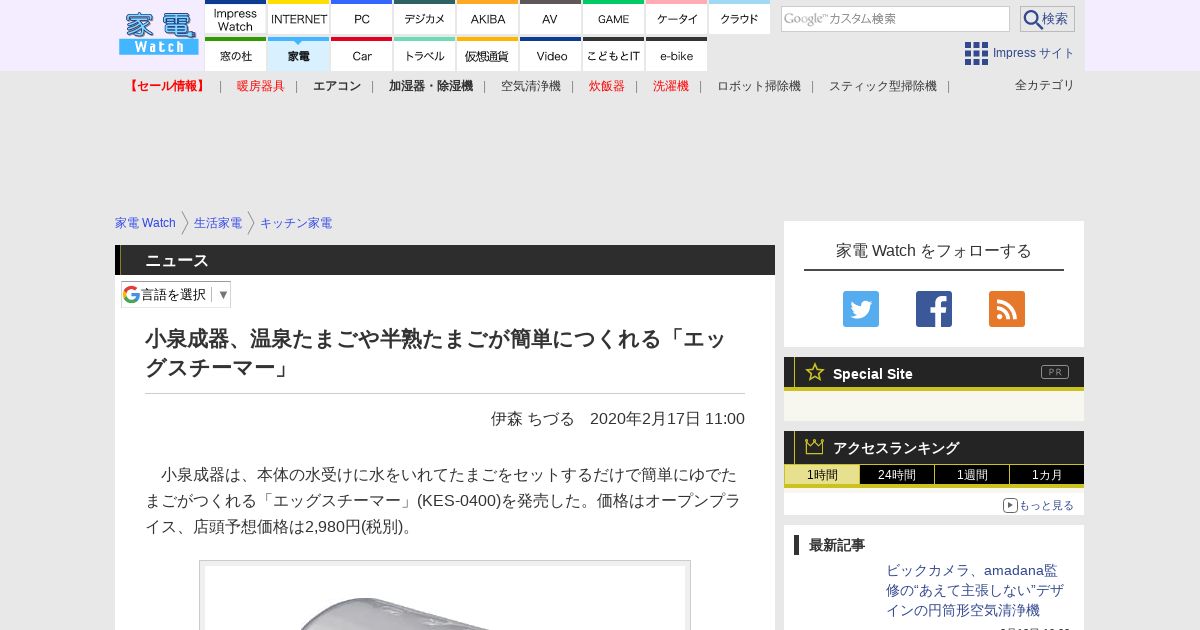
Task: Open the デジカメ Watch tab
Action: click(425, 18)
